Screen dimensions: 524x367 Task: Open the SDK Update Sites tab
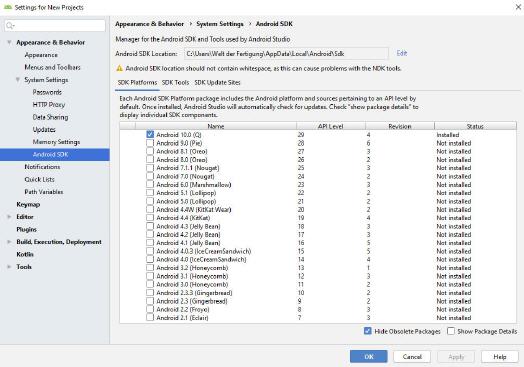pos(218,83)
